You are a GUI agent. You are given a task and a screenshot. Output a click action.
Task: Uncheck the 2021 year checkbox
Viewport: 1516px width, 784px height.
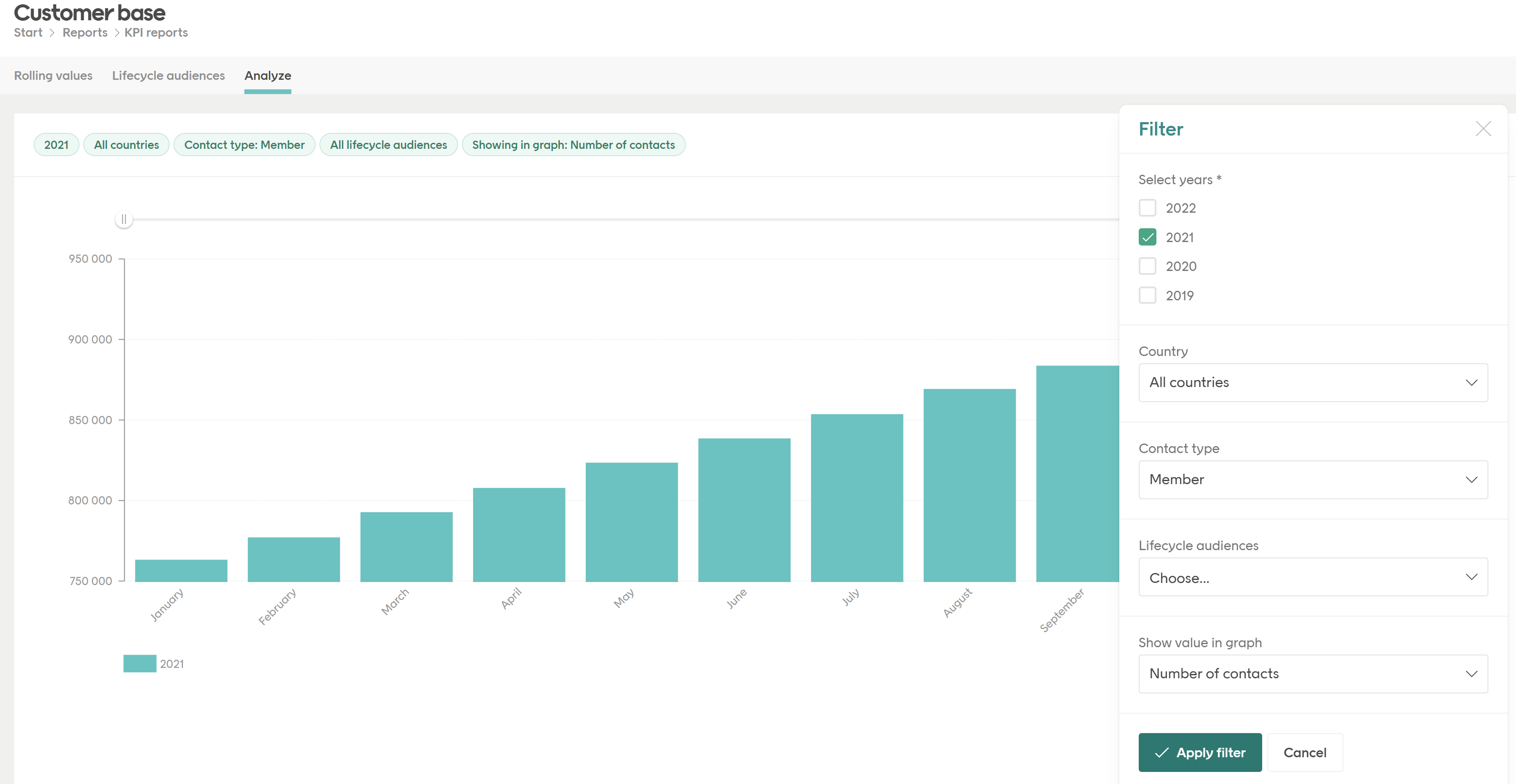[1147, 236]
